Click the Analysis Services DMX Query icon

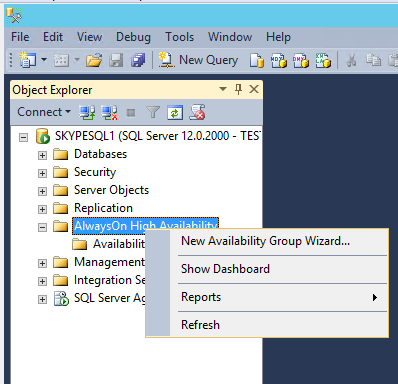click(301, 61)
